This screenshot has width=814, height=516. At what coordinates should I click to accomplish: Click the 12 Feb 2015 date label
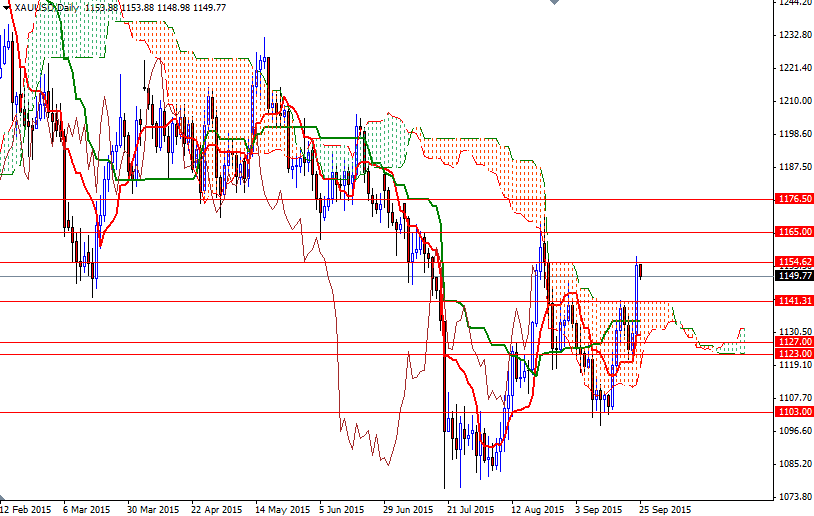pos(26,508)
